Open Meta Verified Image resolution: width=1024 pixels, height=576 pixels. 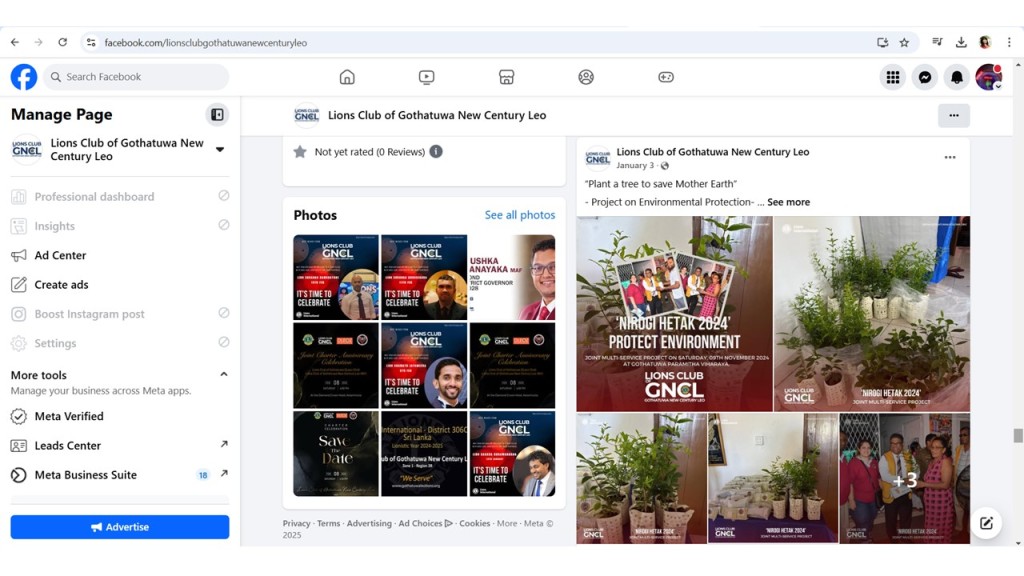(120, 416)
